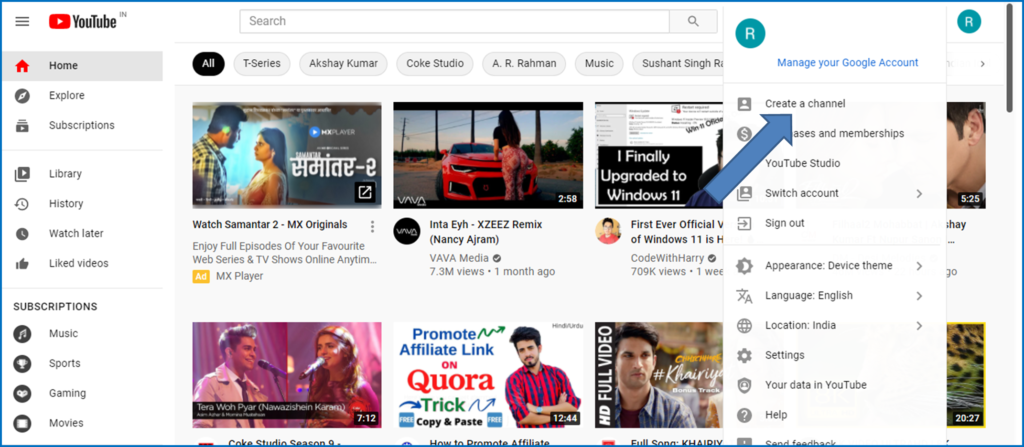
Task: Click the Help question mark icon
Action: 744,415
